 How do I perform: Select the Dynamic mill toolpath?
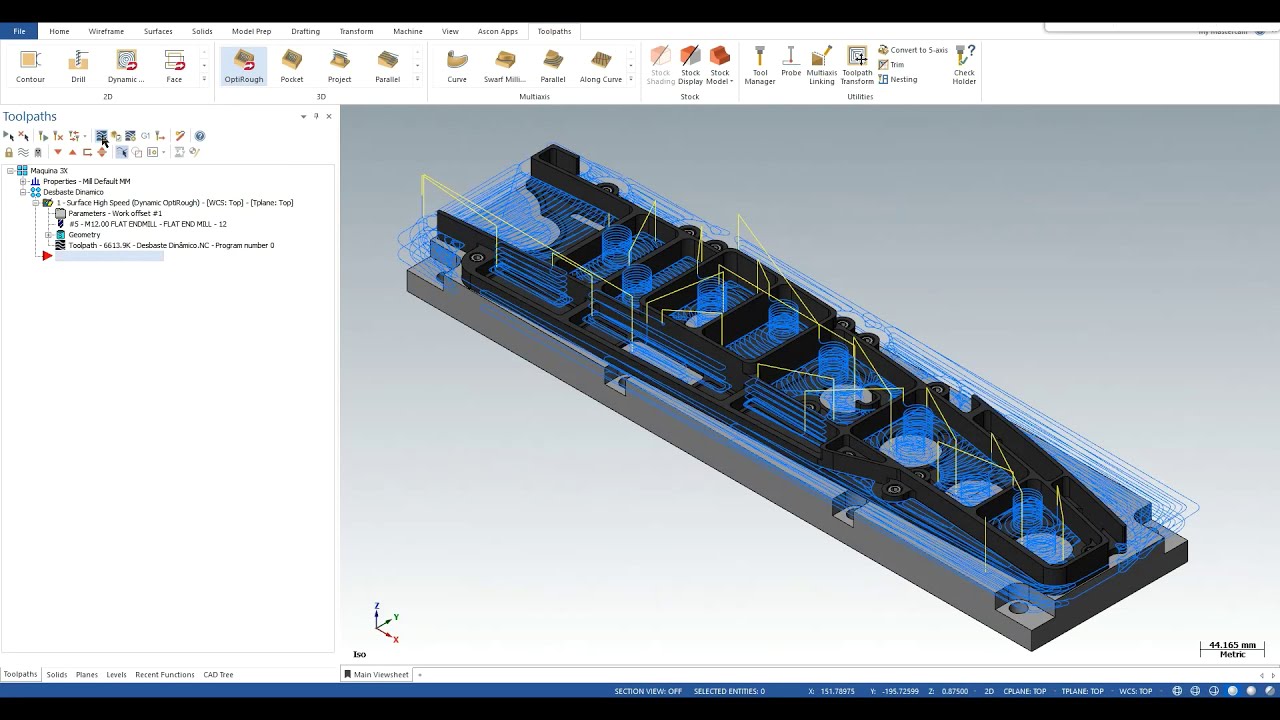click(126, 66)
